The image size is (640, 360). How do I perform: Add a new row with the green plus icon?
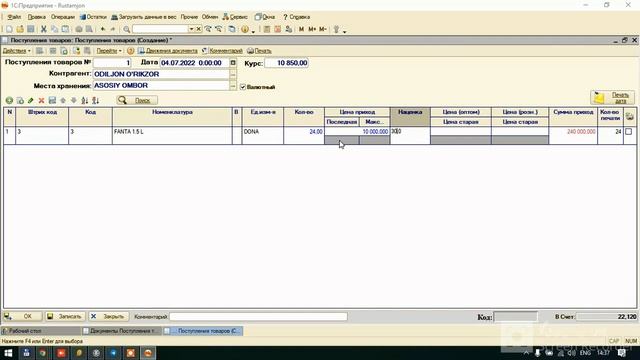[9, 100]
